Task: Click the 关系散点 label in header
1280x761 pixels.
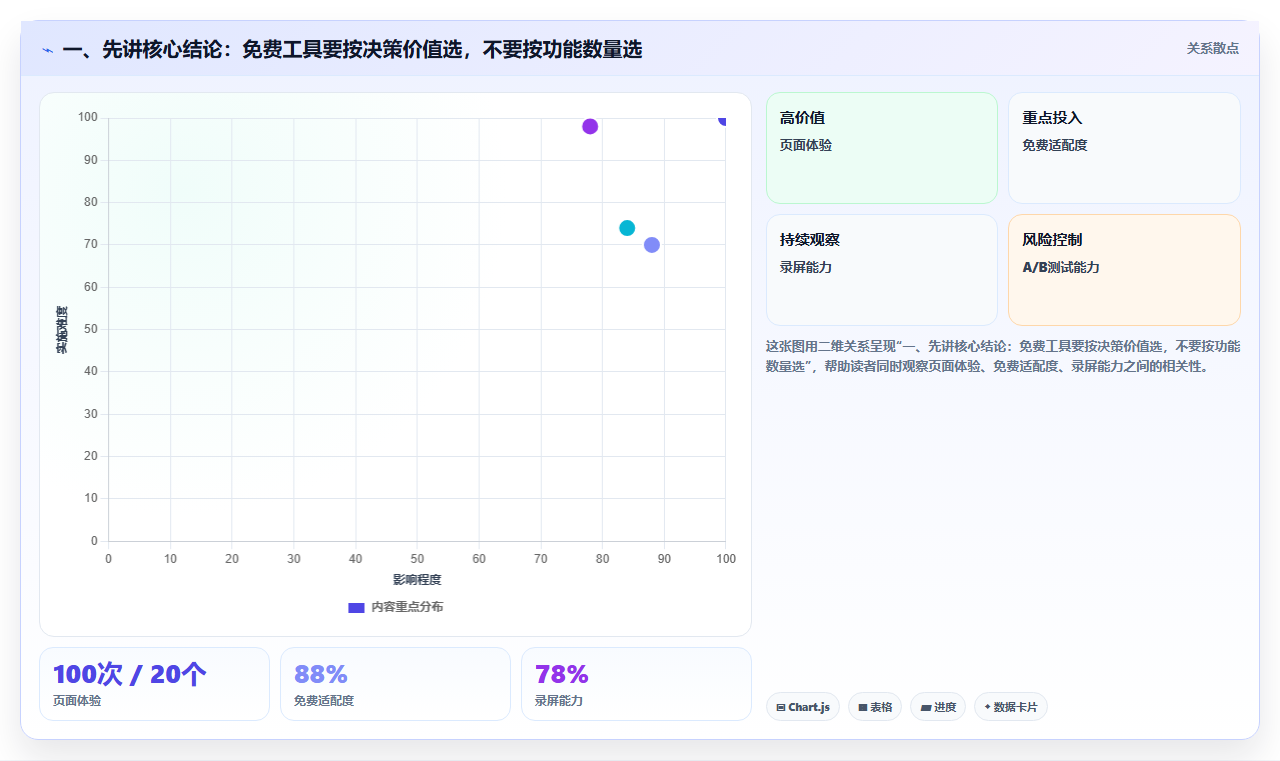Action: point(1213,48)
